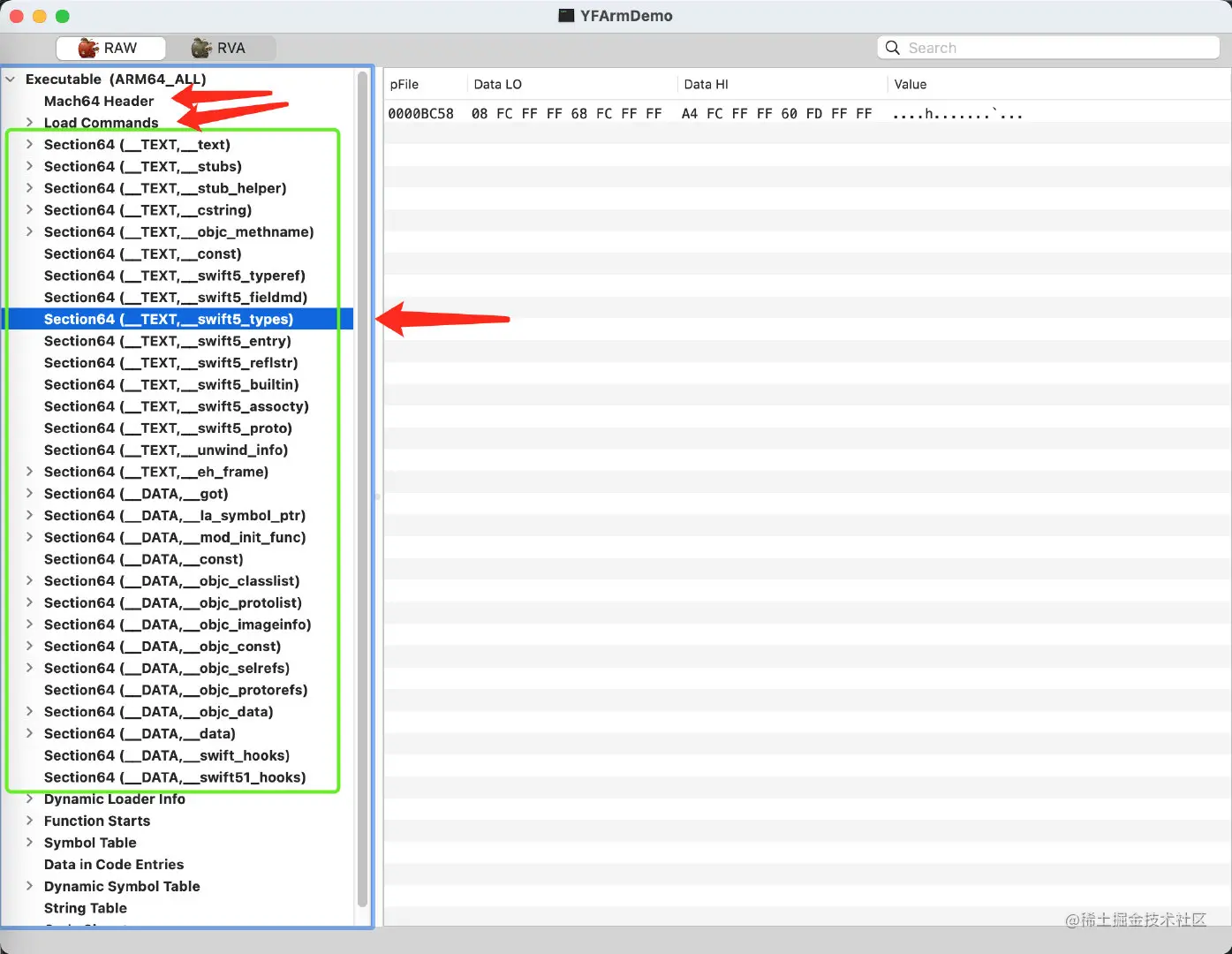
Task: Switch to RAW address mode
Action: coord(110,48)
